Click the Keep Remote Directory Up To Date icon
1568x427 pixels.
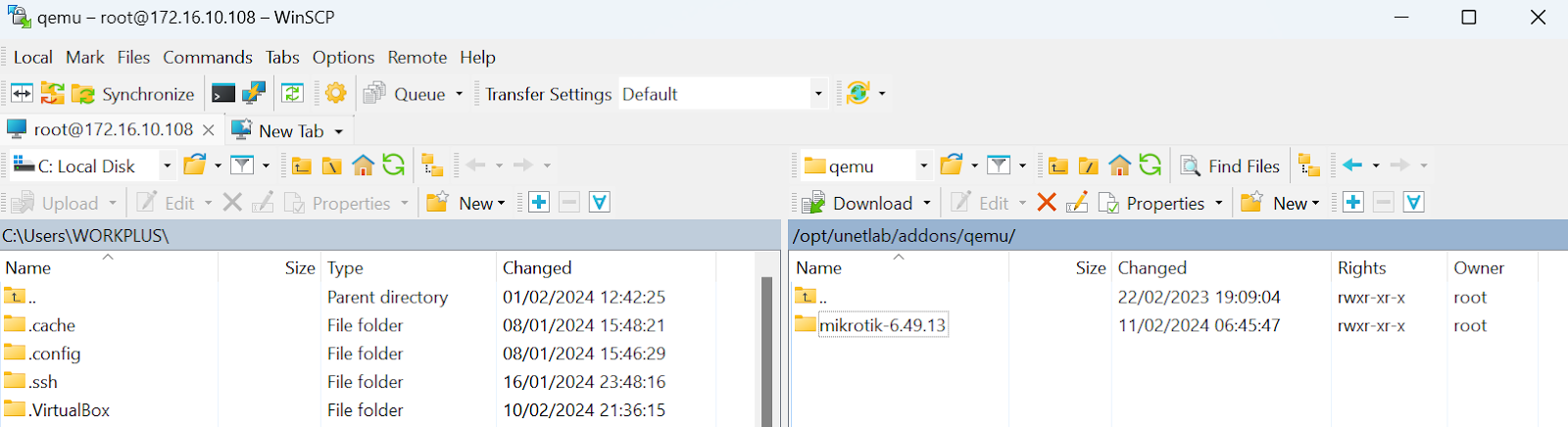point(292,94)
